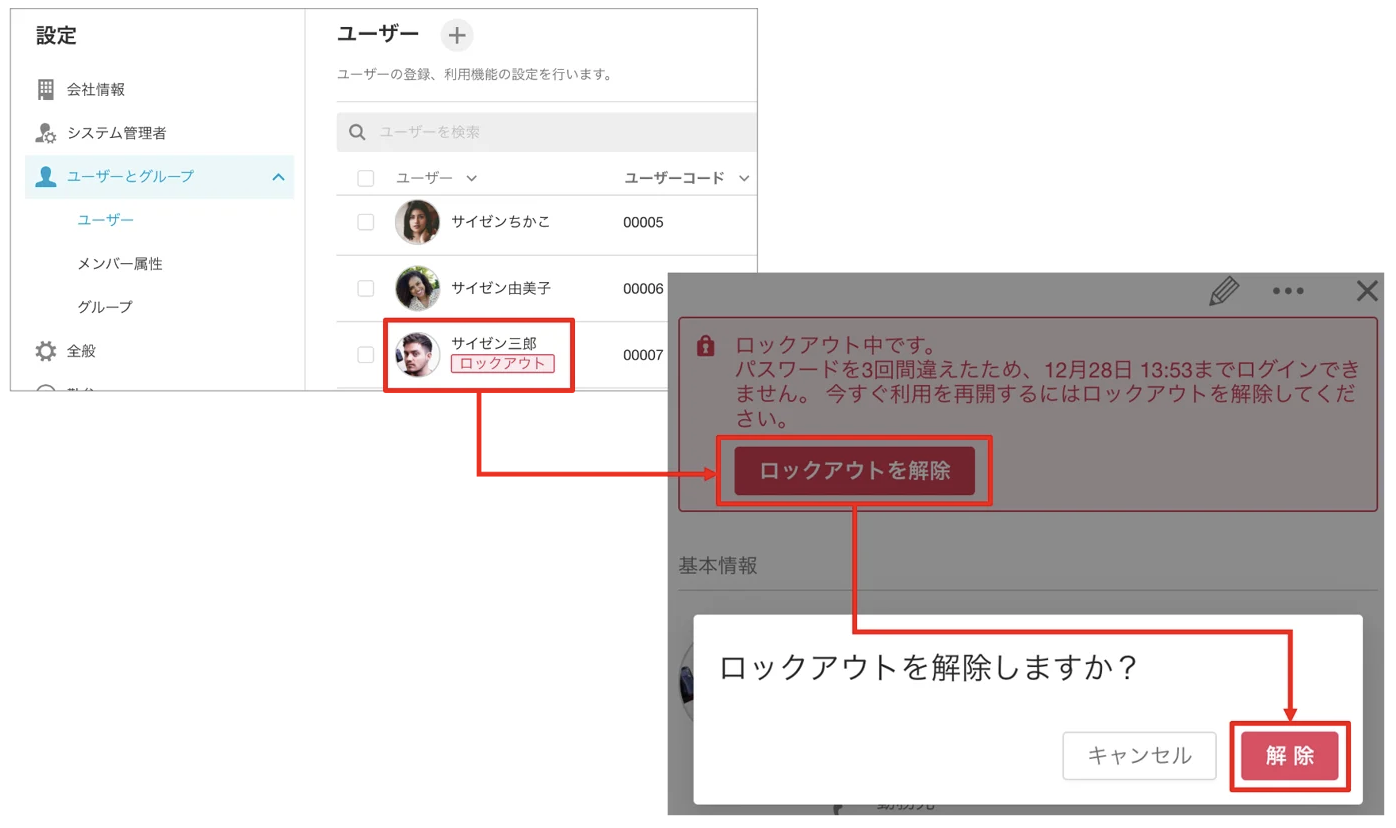This screenshot has height=828, width=1396.
Task: Click avatar of サイゼンちかこ
Action: tap(417, 222)
